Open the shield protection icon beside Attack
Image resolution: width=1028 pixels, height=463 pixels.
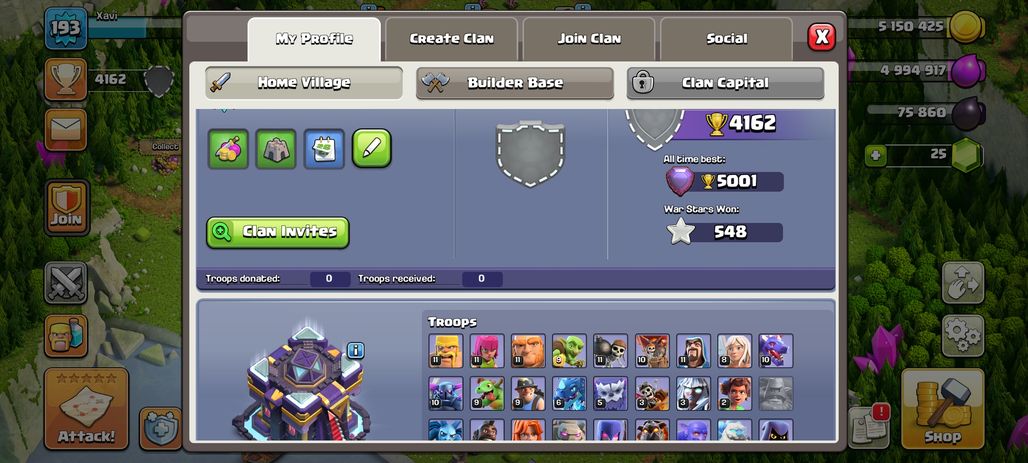click(161, 428)
